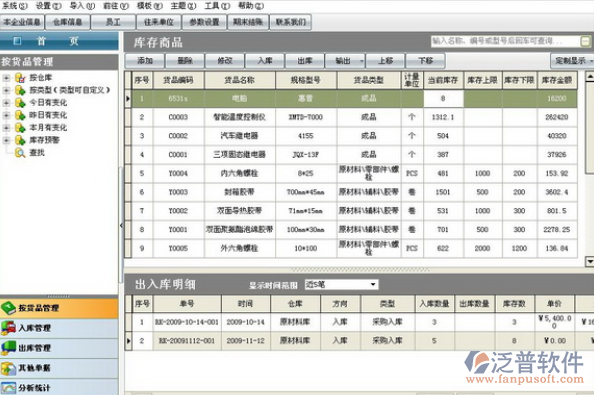Expand the 库存预警 tree node

[6, 140]
